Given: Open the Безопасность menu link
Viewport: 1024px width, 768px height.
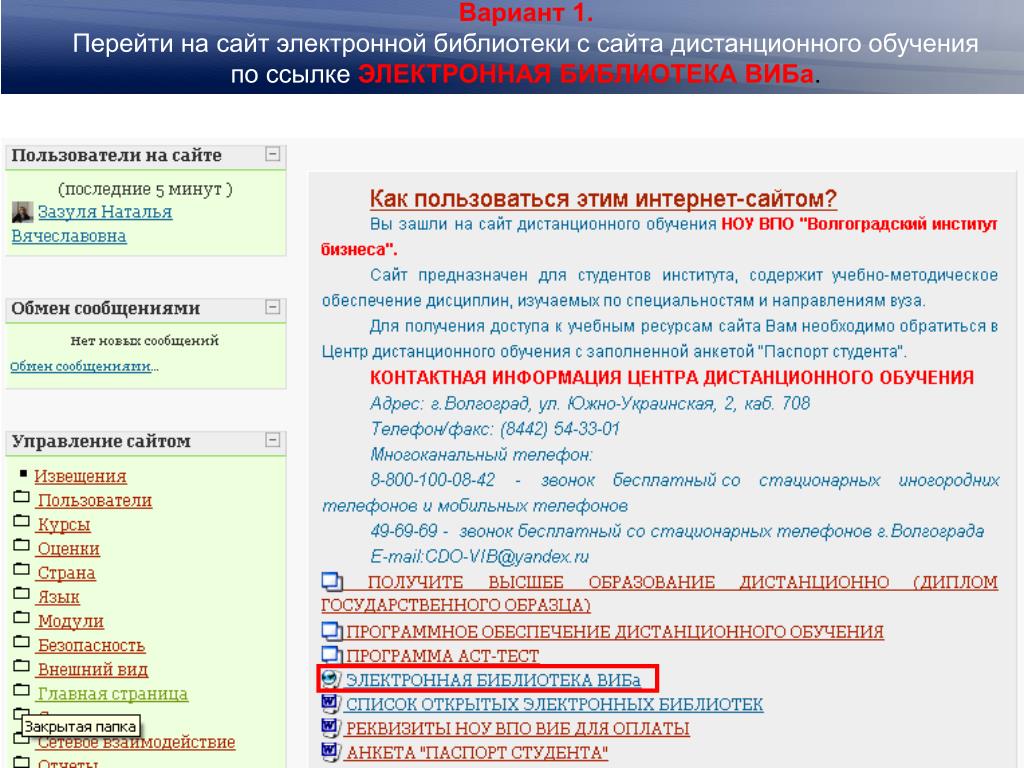Looking at the screenshot, I should coord(91,646).
